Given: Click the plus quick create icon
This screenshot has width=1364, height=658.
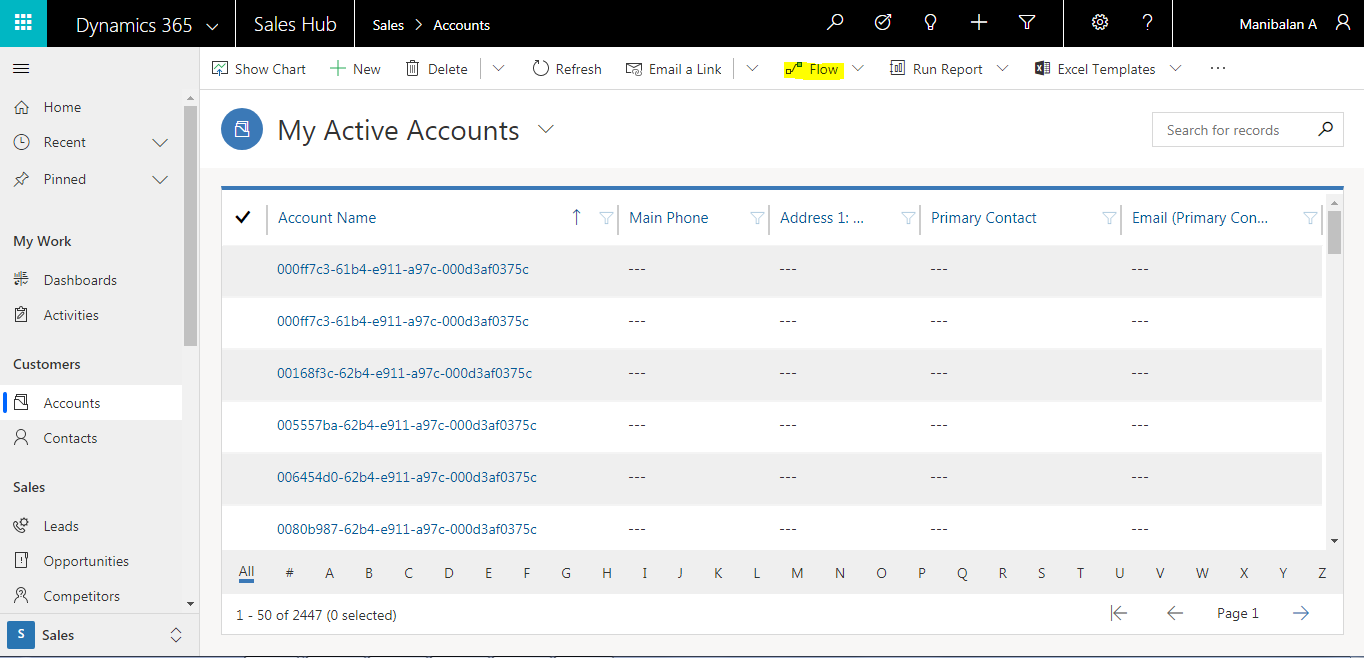Looking at the screenshot, I should pos(979,23).
